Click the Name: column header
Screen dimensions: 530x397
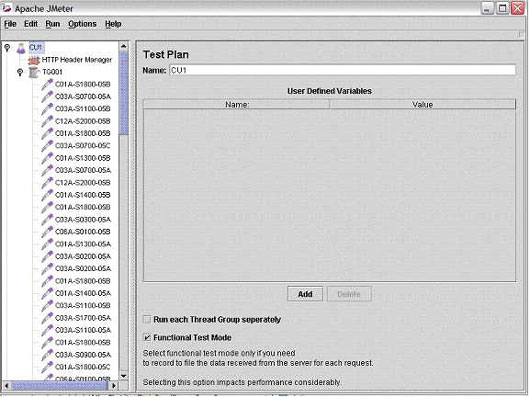(x=236, y=104)
